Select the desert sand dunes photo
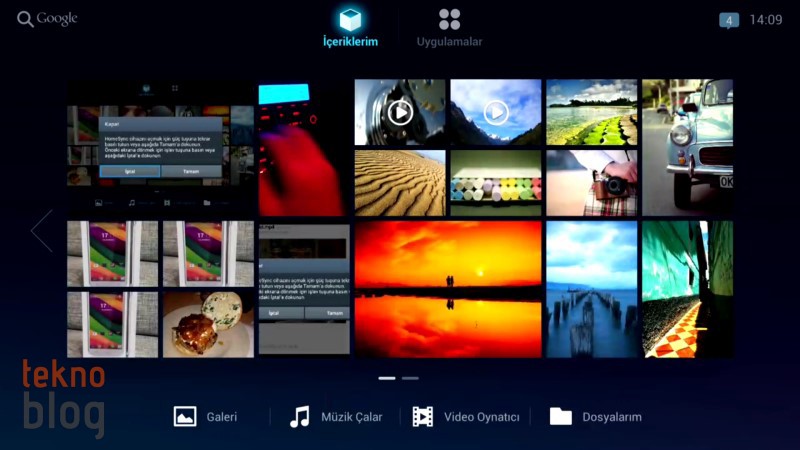The height and width of the screenshot is (450, 800). tap(400, 183)
